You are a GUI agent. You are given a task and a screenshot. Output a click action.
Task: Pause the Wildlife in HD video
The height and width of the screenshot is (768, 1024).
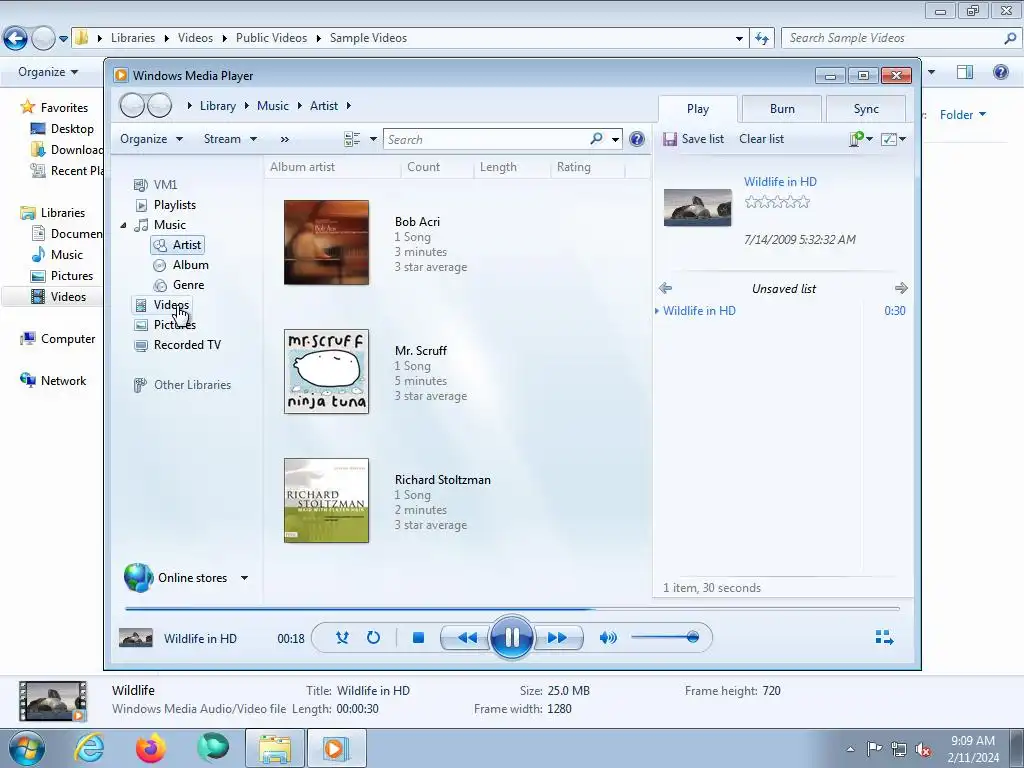(511, 637)
